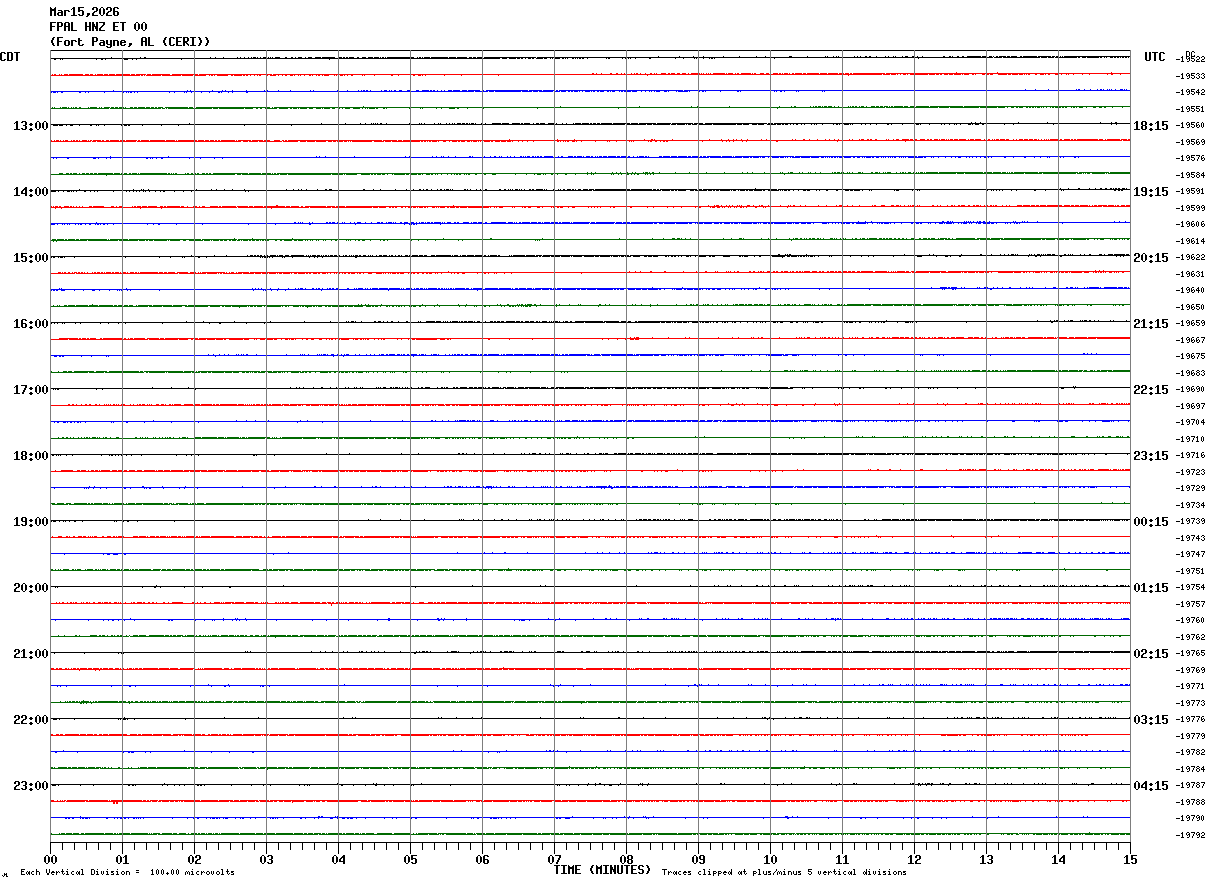Image resolution: width=1210 pixels, height=886 pixels.
Task: Click the CDT timezone label
Action: pyautogui.click(x=10, y=57)
